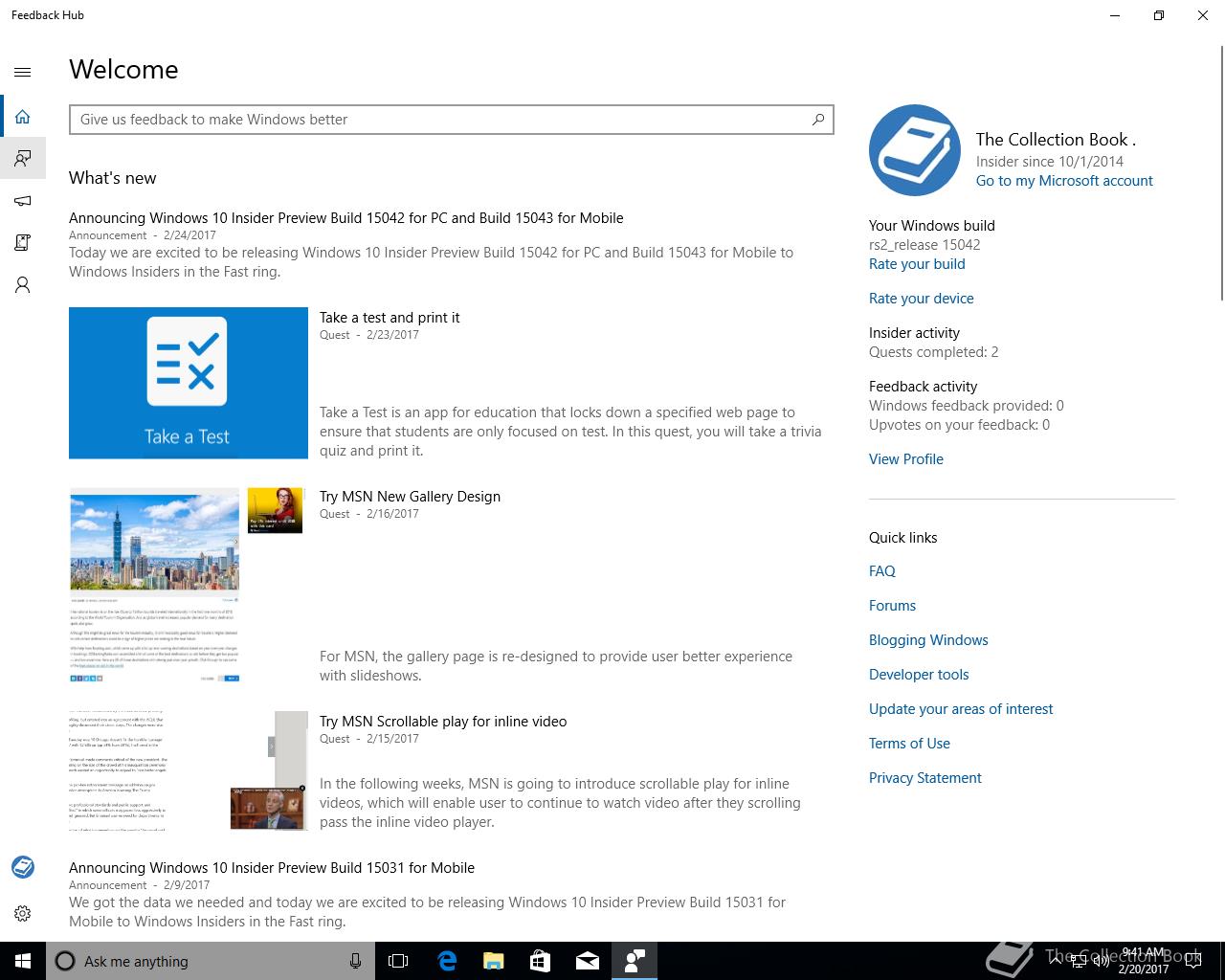This screenshot has width=1225, height=980.
Task: Click the Quests completed: 2 text
Action: (933, 352)
